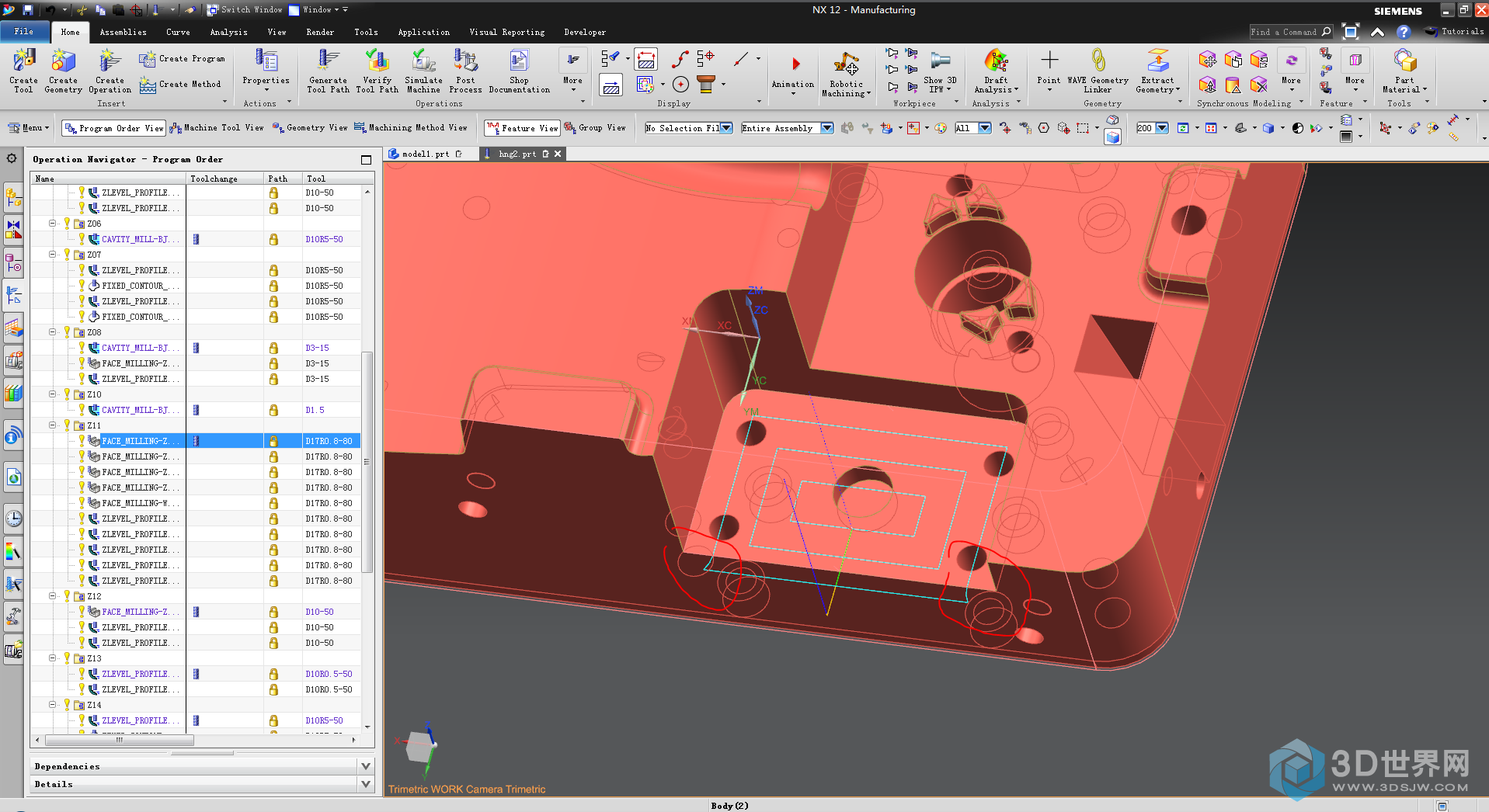Open the Group View
This screenshot has height=812, width=1489.
[x=595, y=128]
